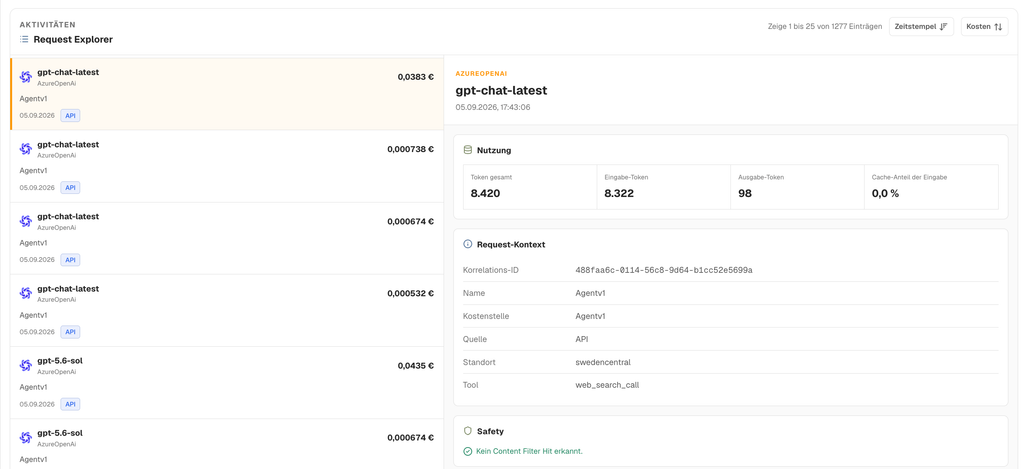Image resolution: width=1024 pixels, height=469 pixels.
Task: Click the Standort value swedencentral
Action: [x=603, y=362]
